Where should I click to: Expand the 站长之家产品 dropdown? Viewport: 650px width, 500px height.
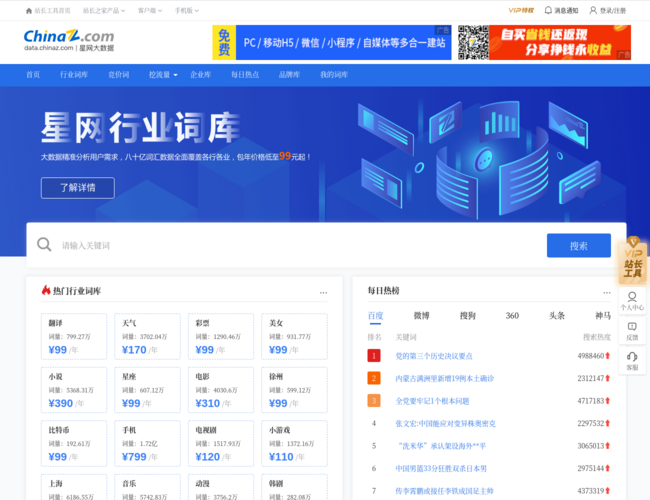pyautogui.click(x=104, y=11)
